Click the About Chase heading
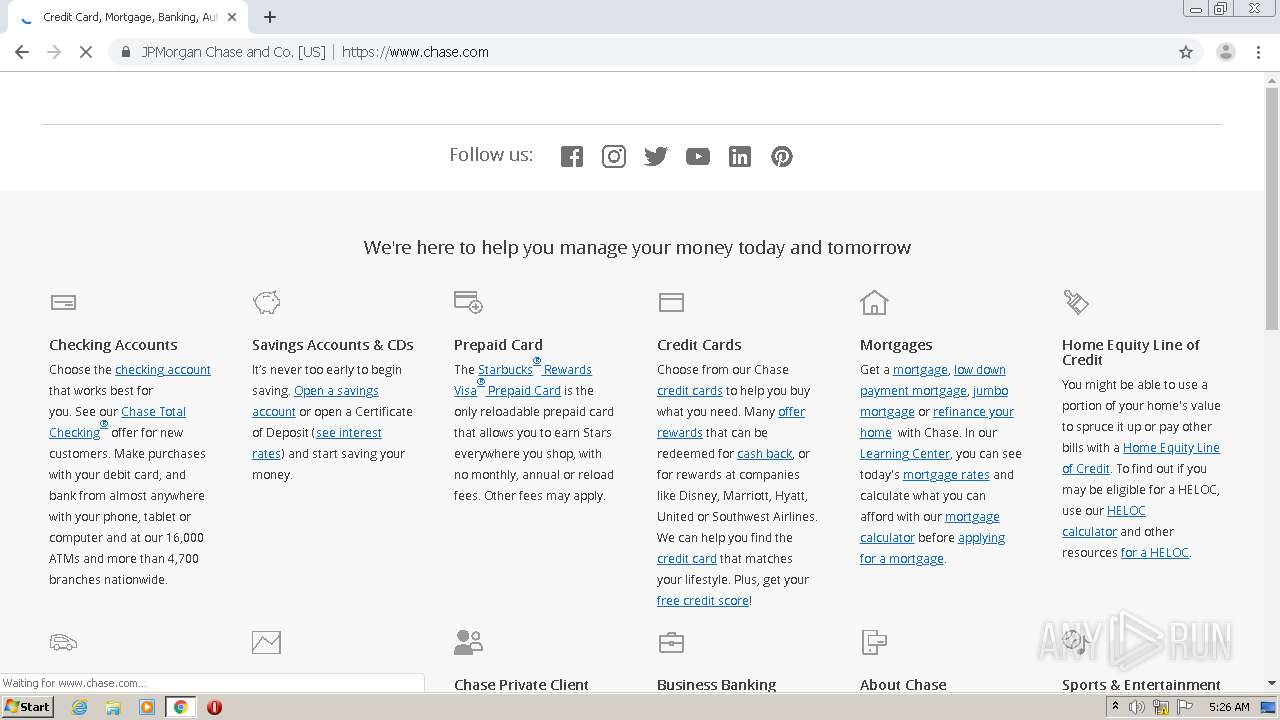Viewport: 1280px width, 720px height. 903,685
